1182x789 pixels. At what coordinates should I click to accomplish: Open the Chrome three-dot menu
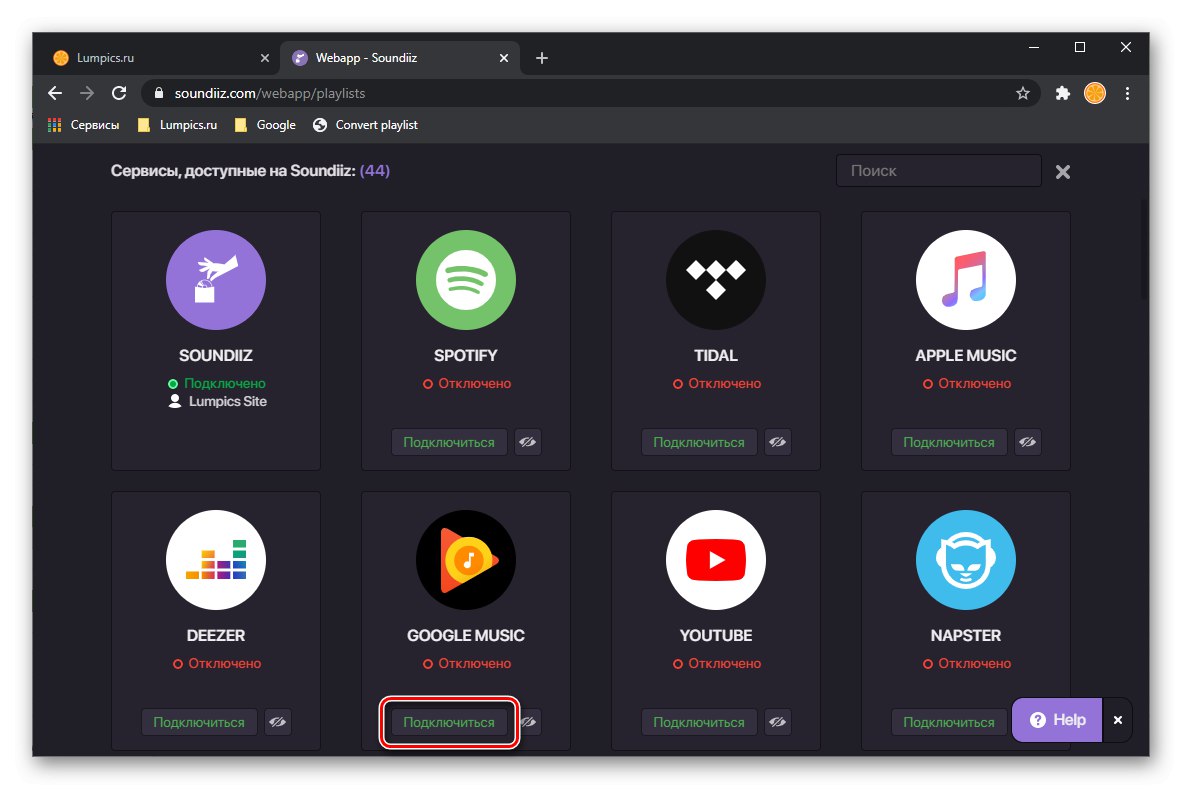tap(1127, 93)
